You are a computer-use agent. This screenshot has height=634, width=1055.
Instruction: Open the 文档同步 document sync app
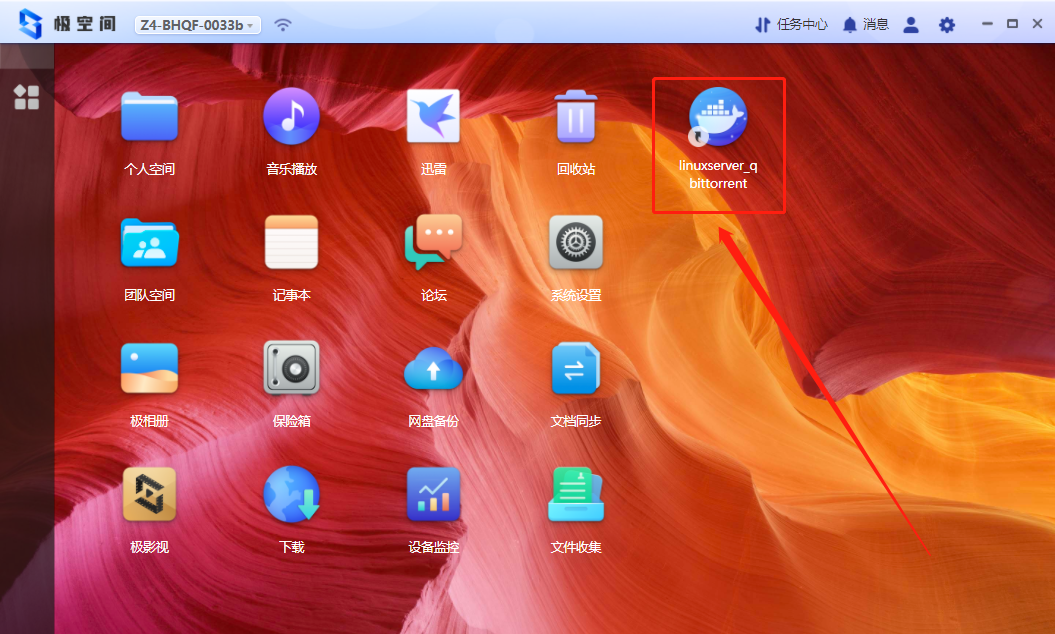[x=576, y=369]
